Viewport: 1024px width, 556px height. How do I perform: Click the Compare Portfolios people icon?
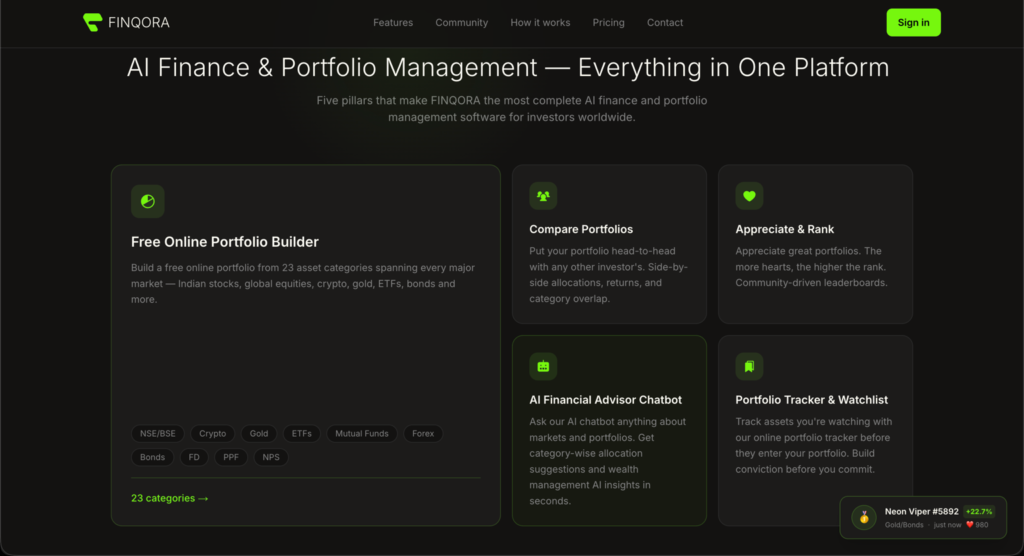tap(543, 196)
